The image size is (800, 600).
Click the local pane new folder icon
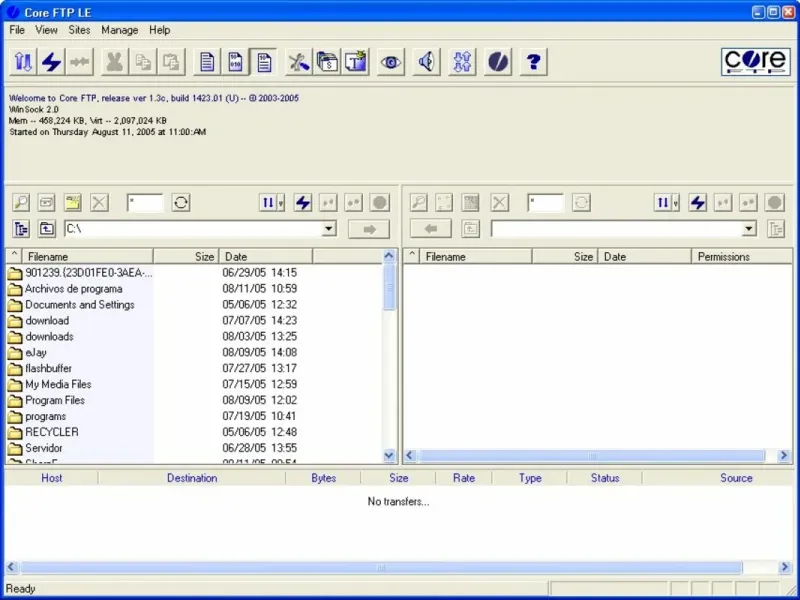pyautogui.click(x=73, y=203)
